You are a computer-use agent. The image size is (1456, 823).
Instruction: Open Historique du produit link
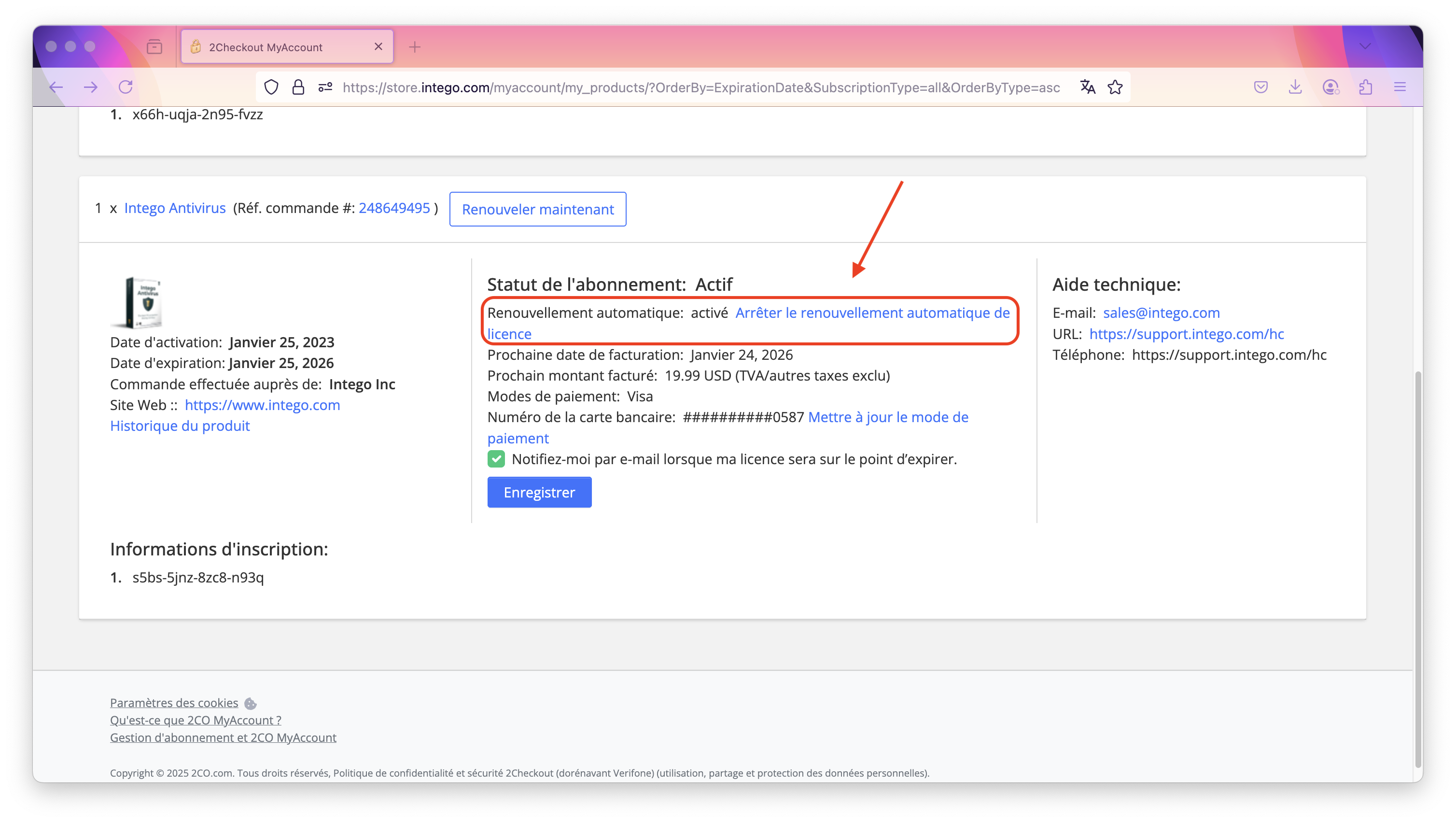[180, 426]
